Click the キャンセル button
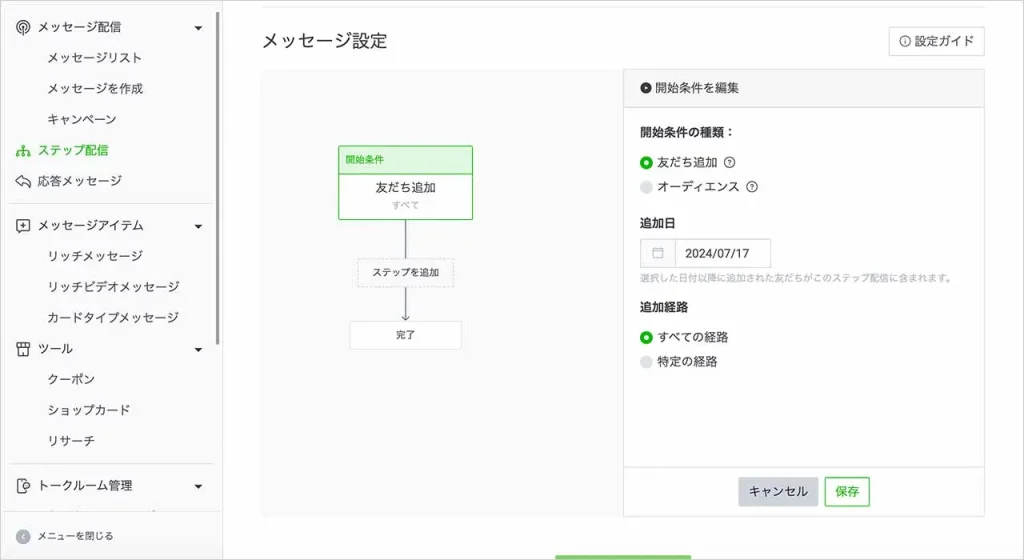 pos(778,491)
